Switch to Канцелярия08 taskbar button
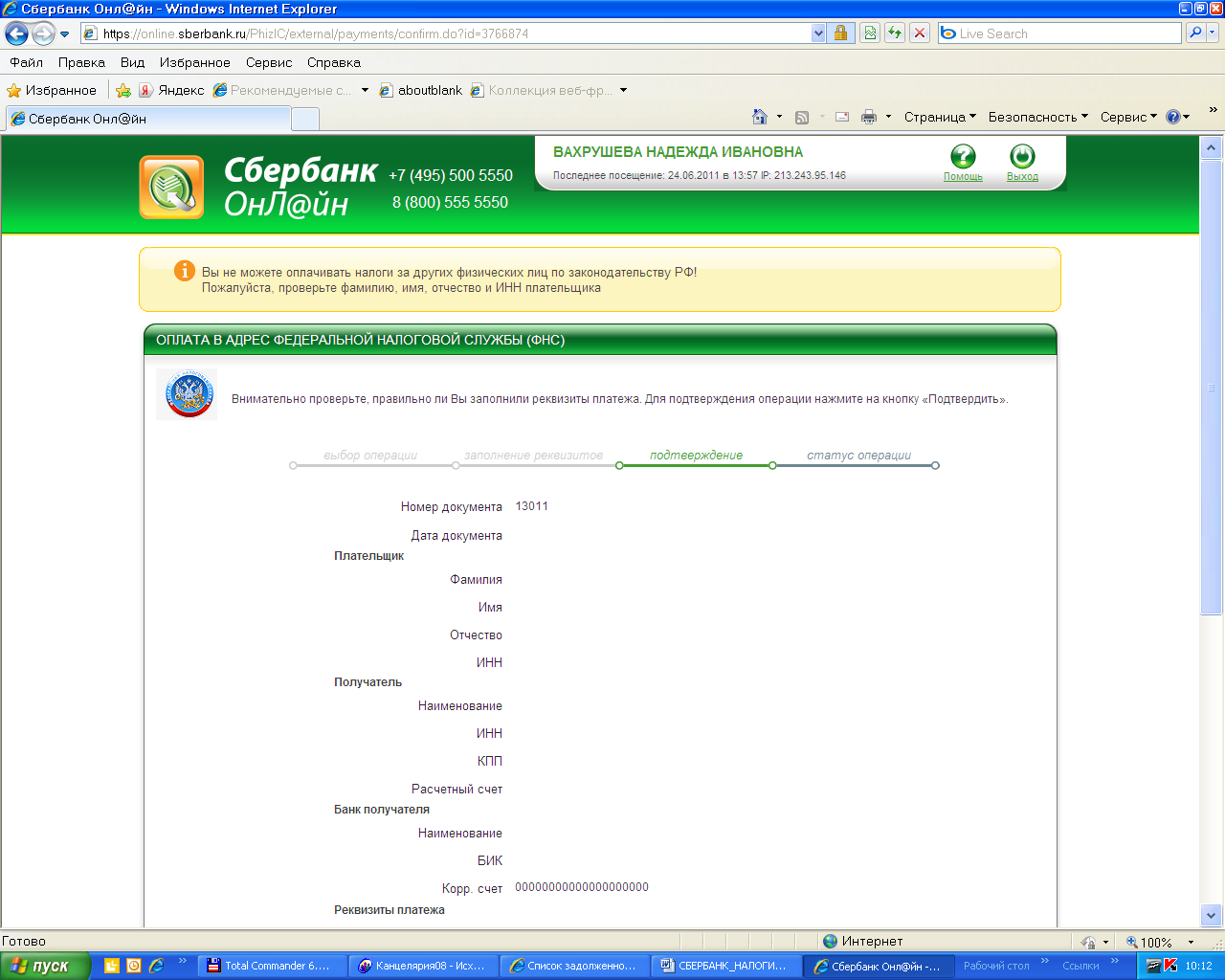 pyautogui.click(x=421, y=966)
